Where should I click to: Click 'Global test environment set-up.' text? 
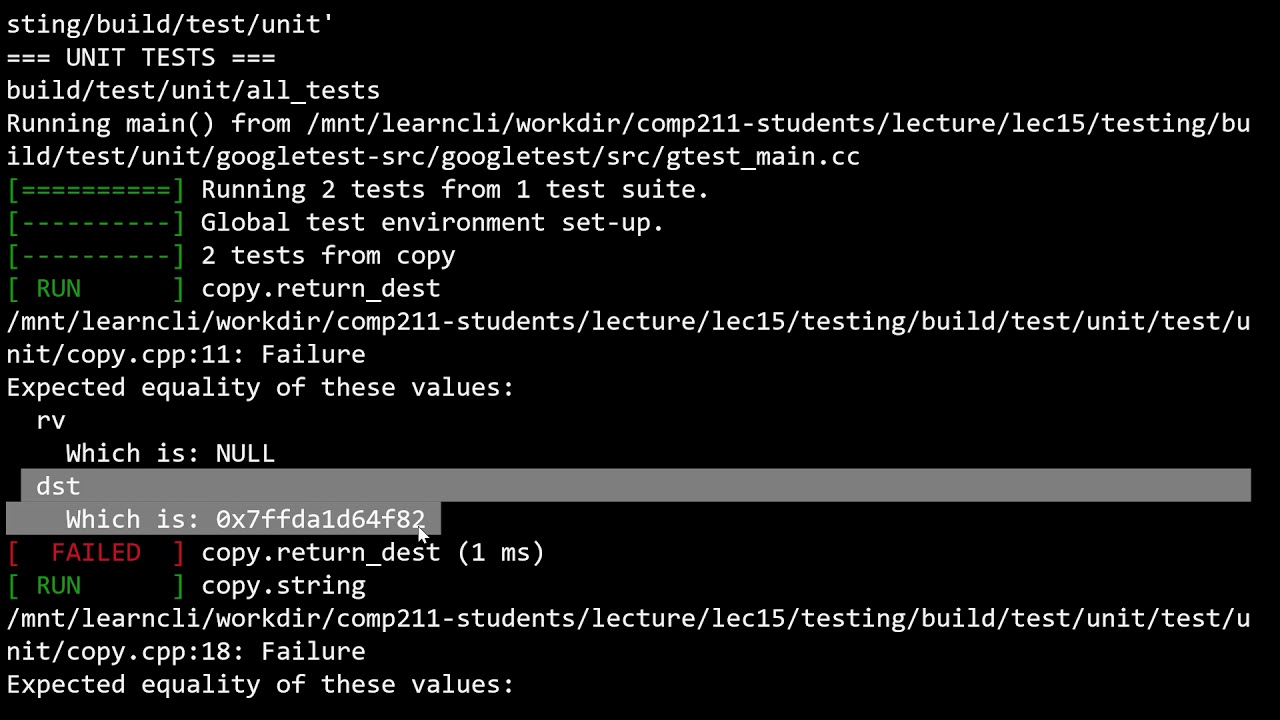(432, 222)
